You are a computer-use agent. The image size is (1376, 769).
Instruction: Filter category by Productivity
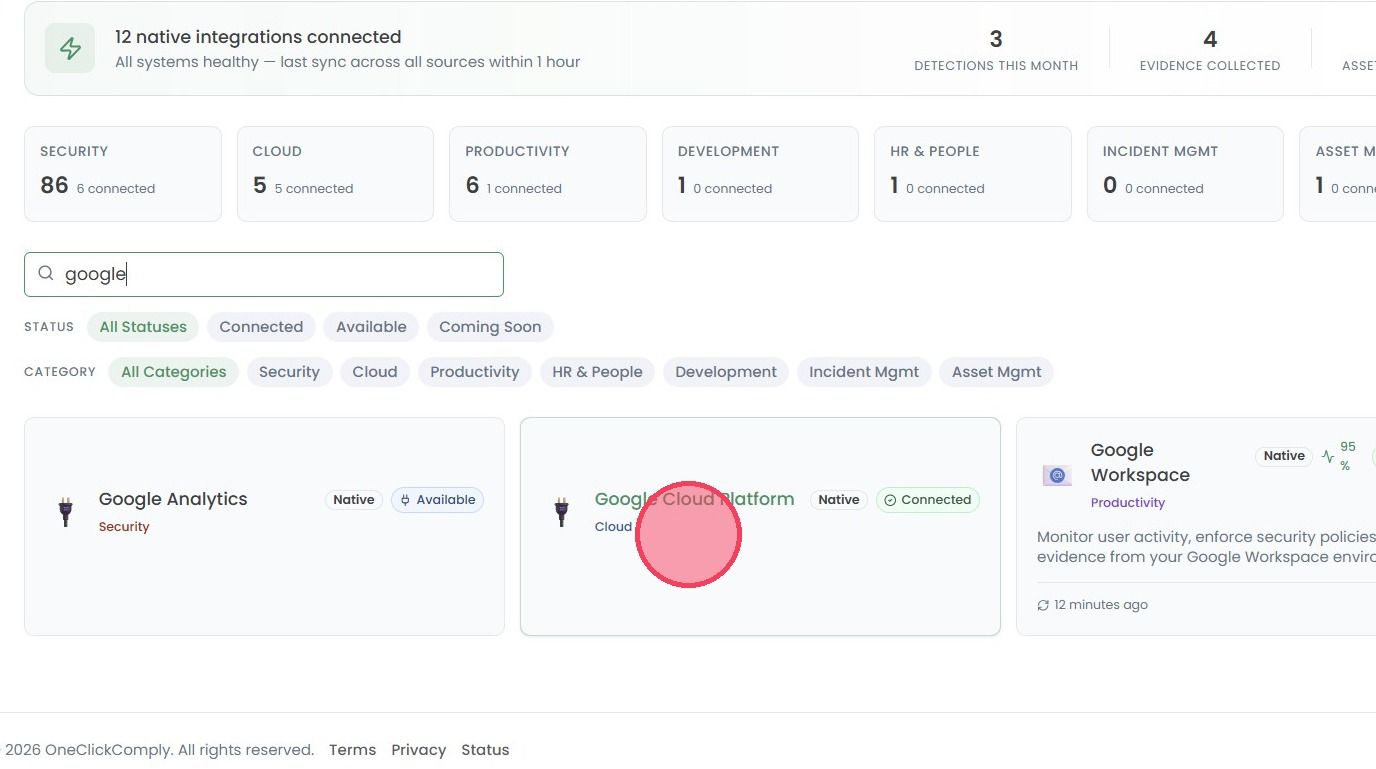475,372
